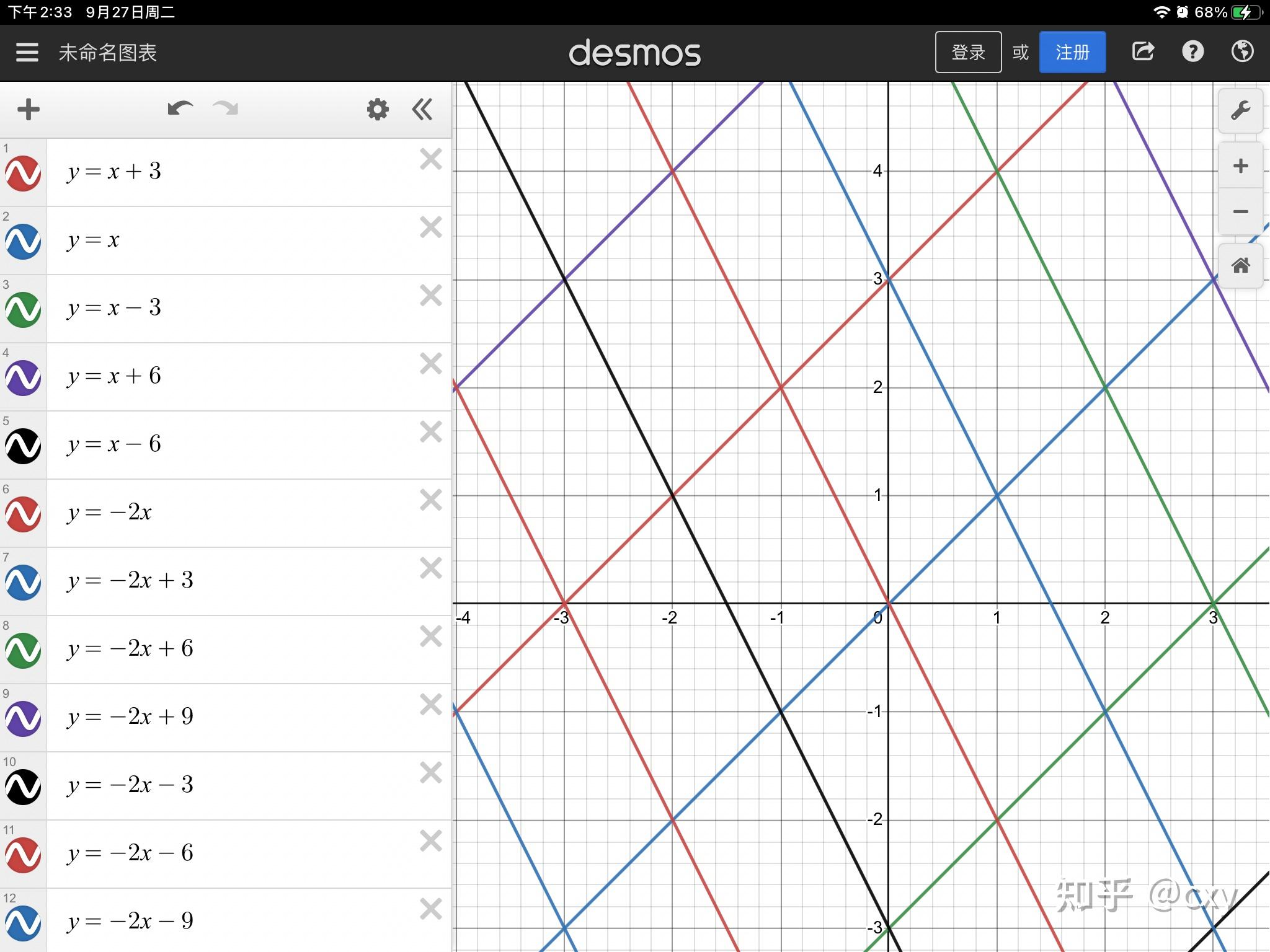Undo the last action

point(180,109)
